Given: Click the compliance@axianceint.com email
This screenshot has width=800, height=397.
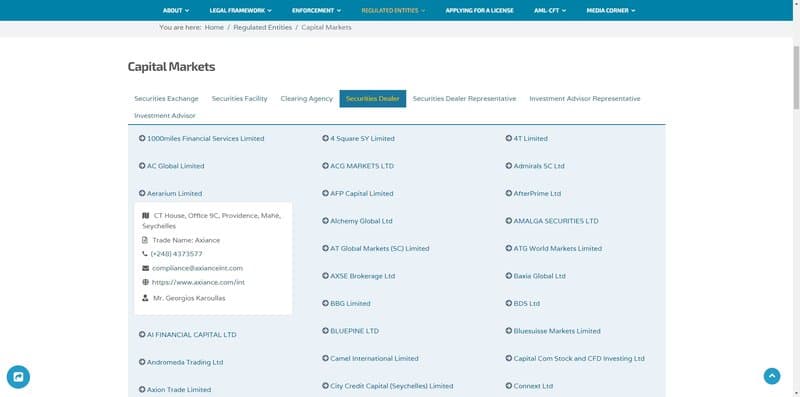Looking at the screenshot, I should click(x=197, y=268).
